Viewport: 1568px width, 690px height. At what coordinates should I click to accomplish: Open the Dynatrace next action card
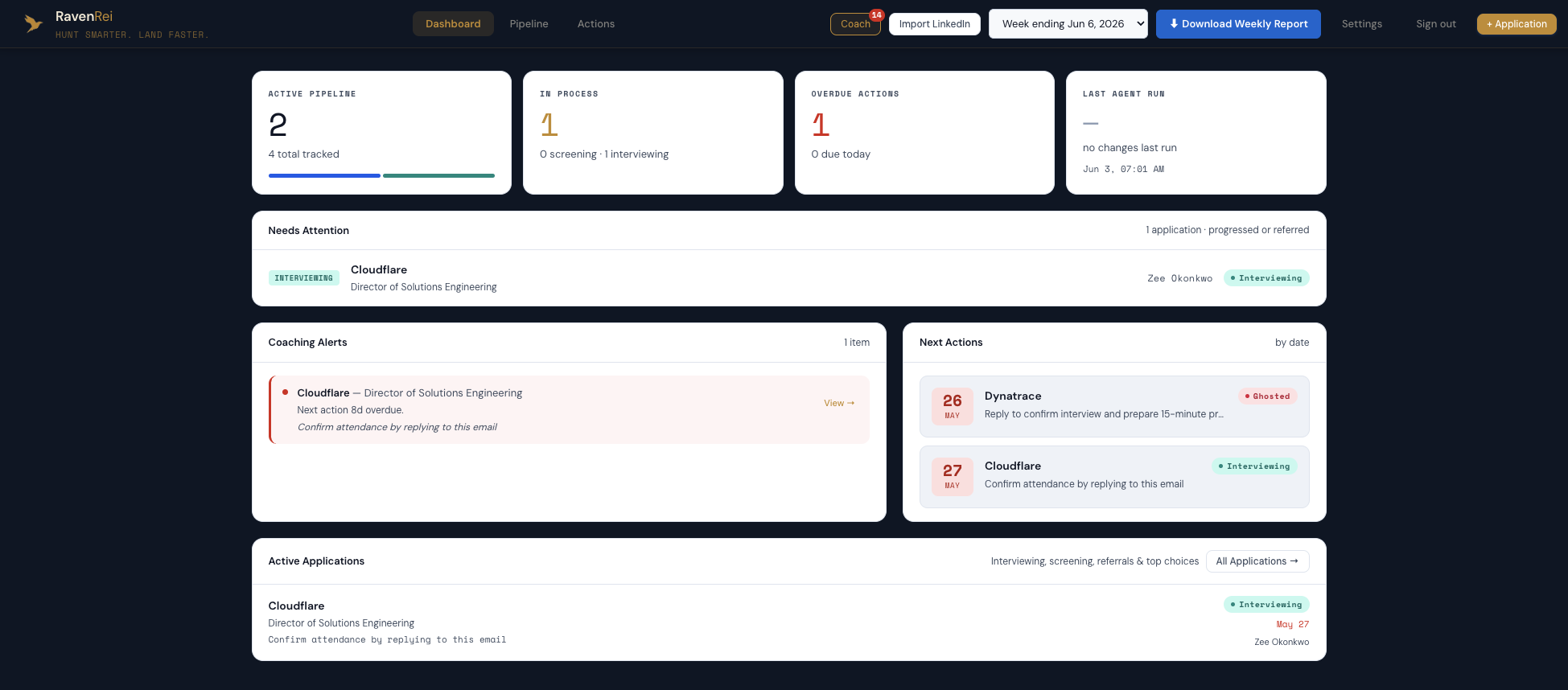[1114, 406]
